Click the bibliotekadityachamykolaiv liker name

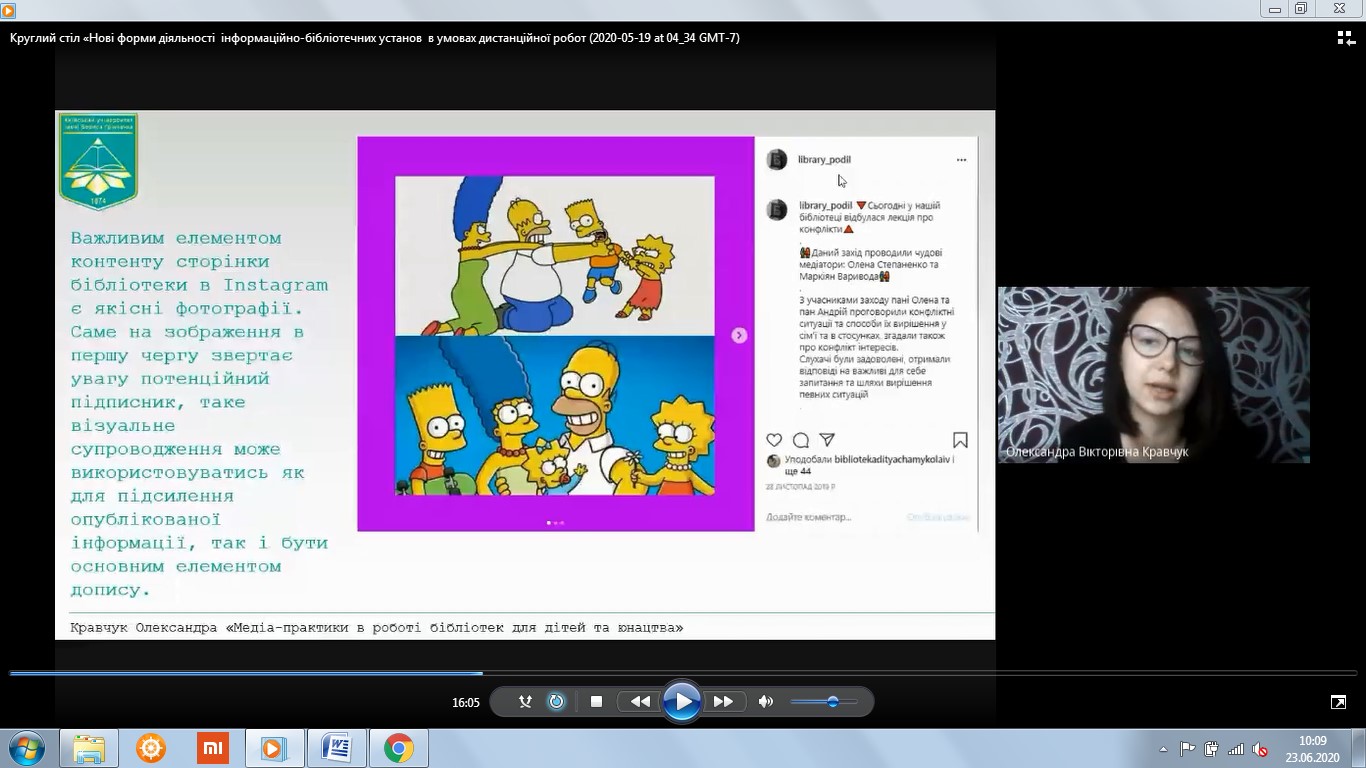coord(891,460)
